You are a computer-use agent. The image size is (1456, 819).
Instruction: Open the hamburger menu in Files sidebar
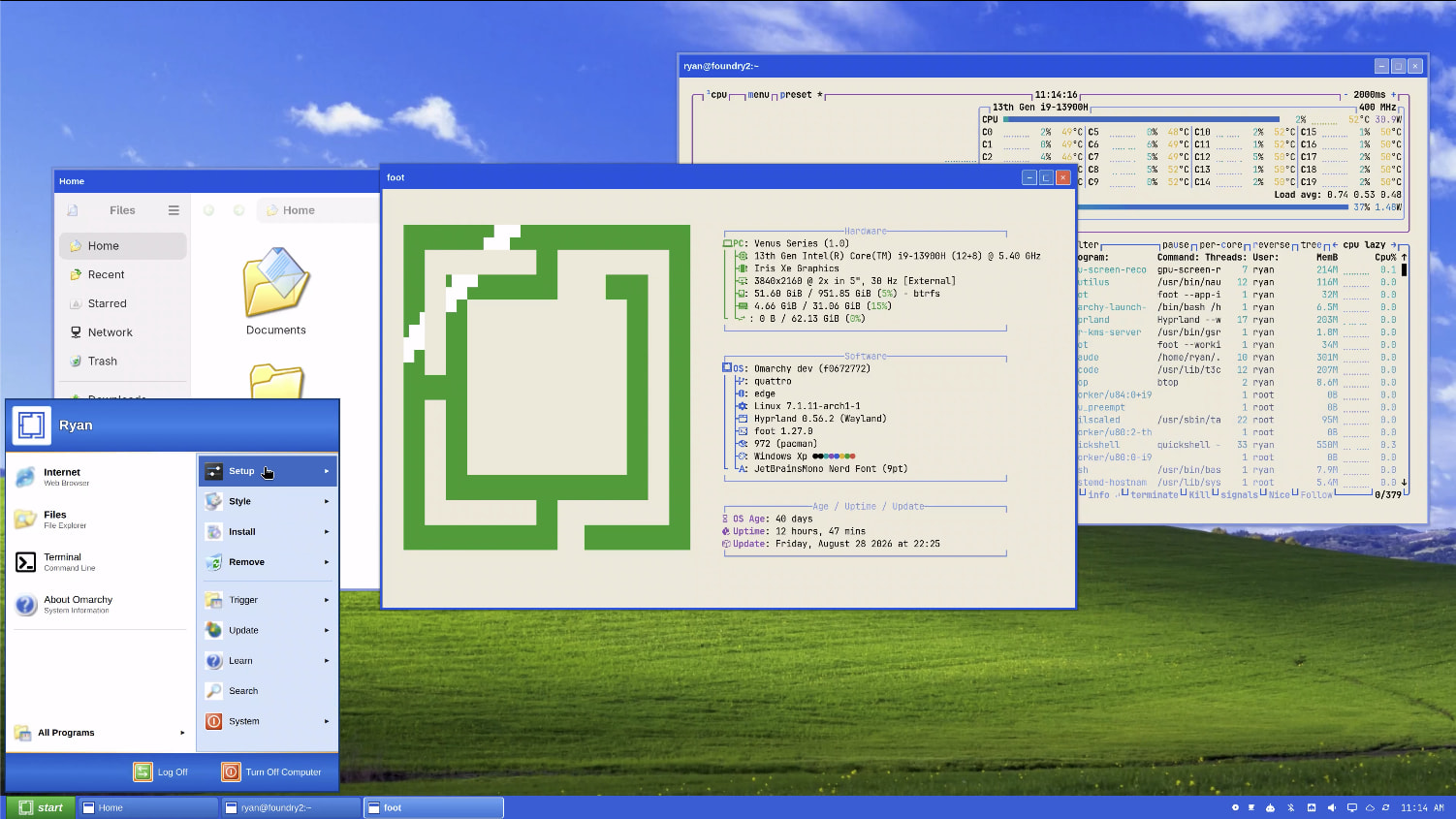[x=174, y=210]
